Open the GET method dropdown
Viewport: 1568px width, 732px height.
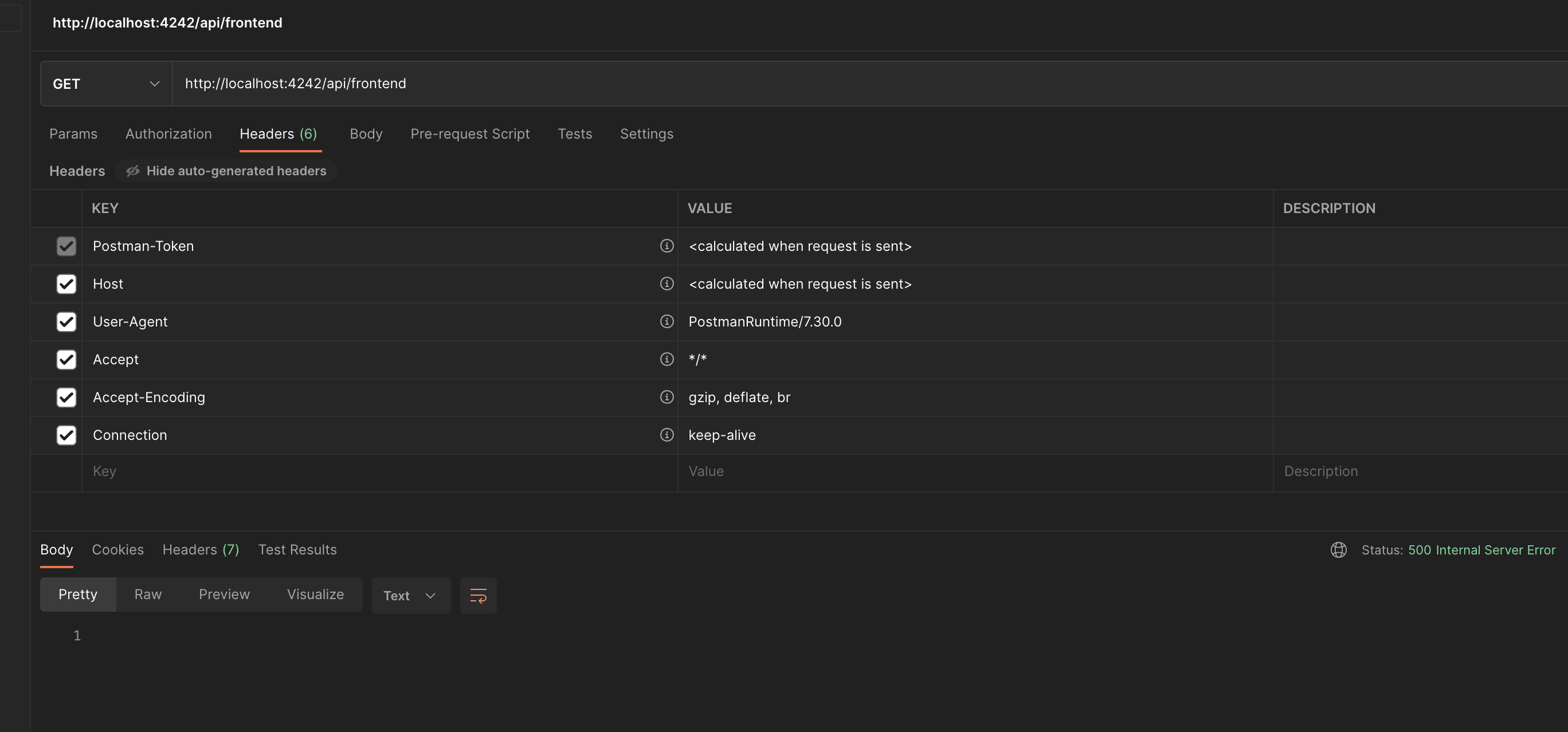coord(107,84)
